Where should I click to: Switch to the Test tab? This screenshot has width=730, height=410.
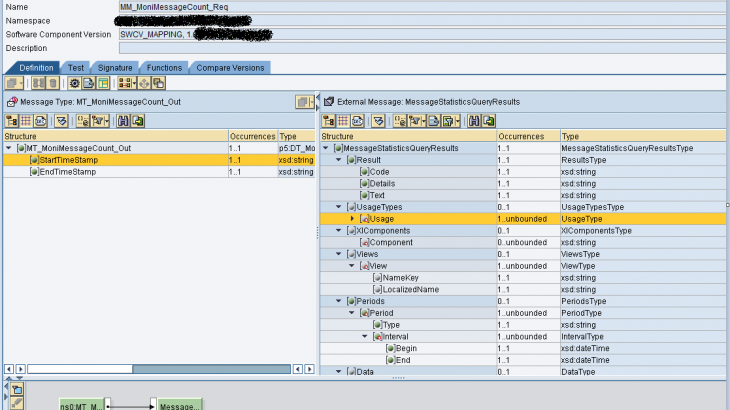(76, 67)
